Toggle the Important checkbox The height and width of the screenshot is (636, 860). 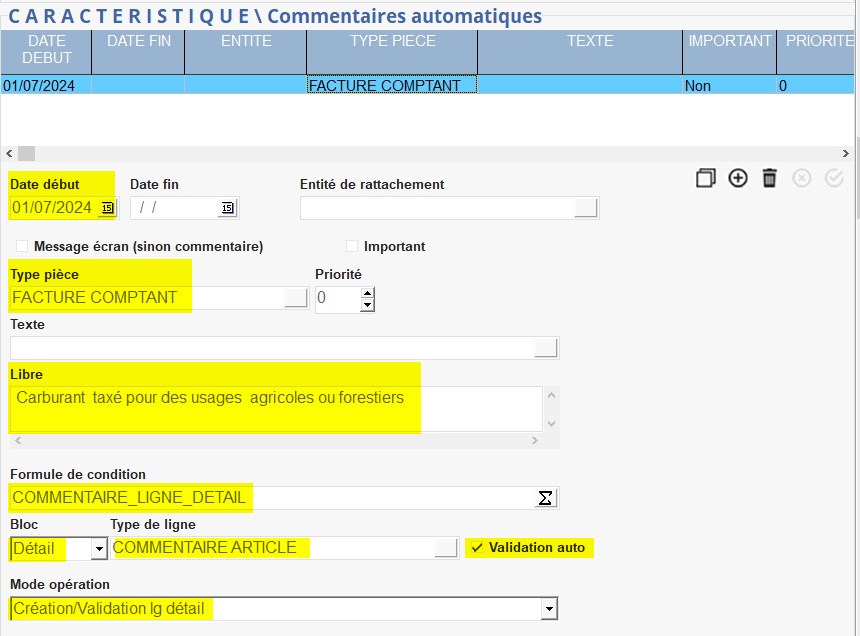coord(351,246)
